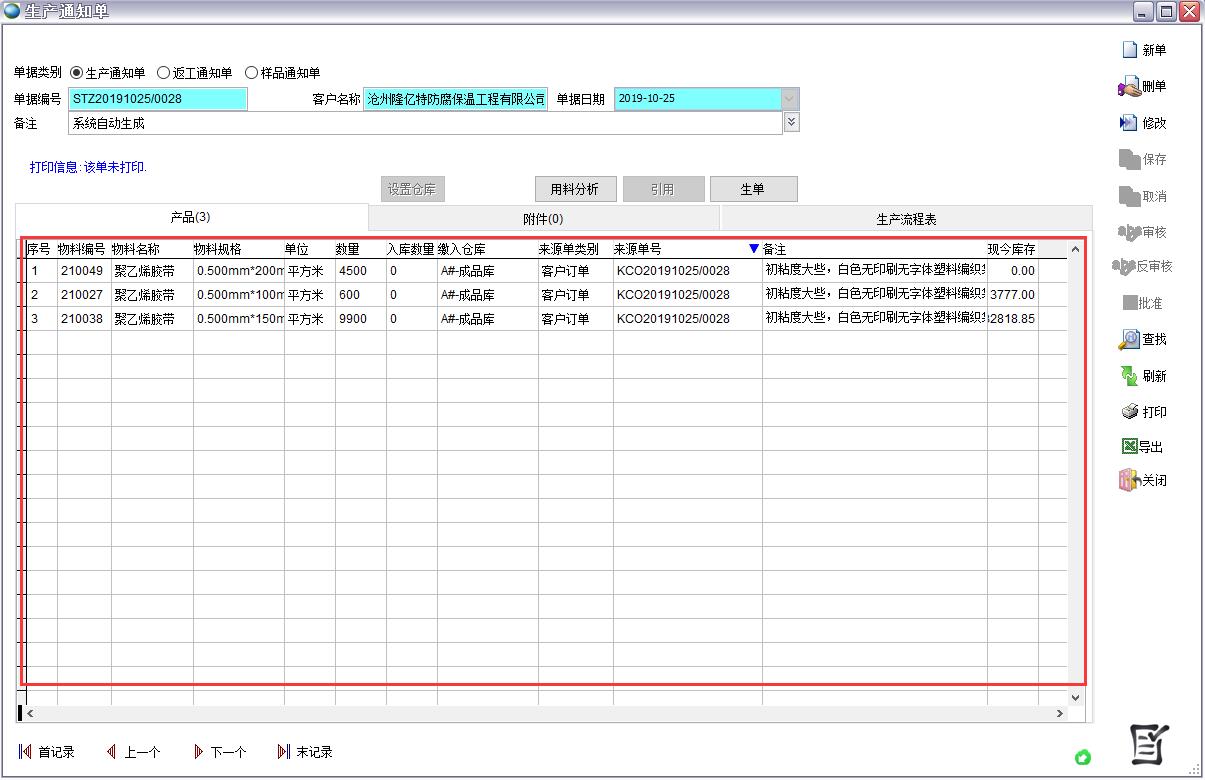
Task: Open 查找 (find) with magnifier icon
Action: click(x=1129, y=340)
